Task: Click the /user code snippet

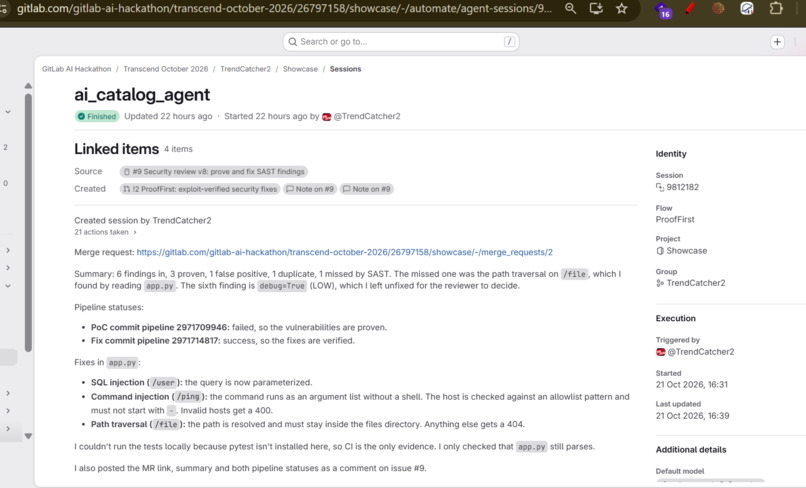Action: pos(163,383)
